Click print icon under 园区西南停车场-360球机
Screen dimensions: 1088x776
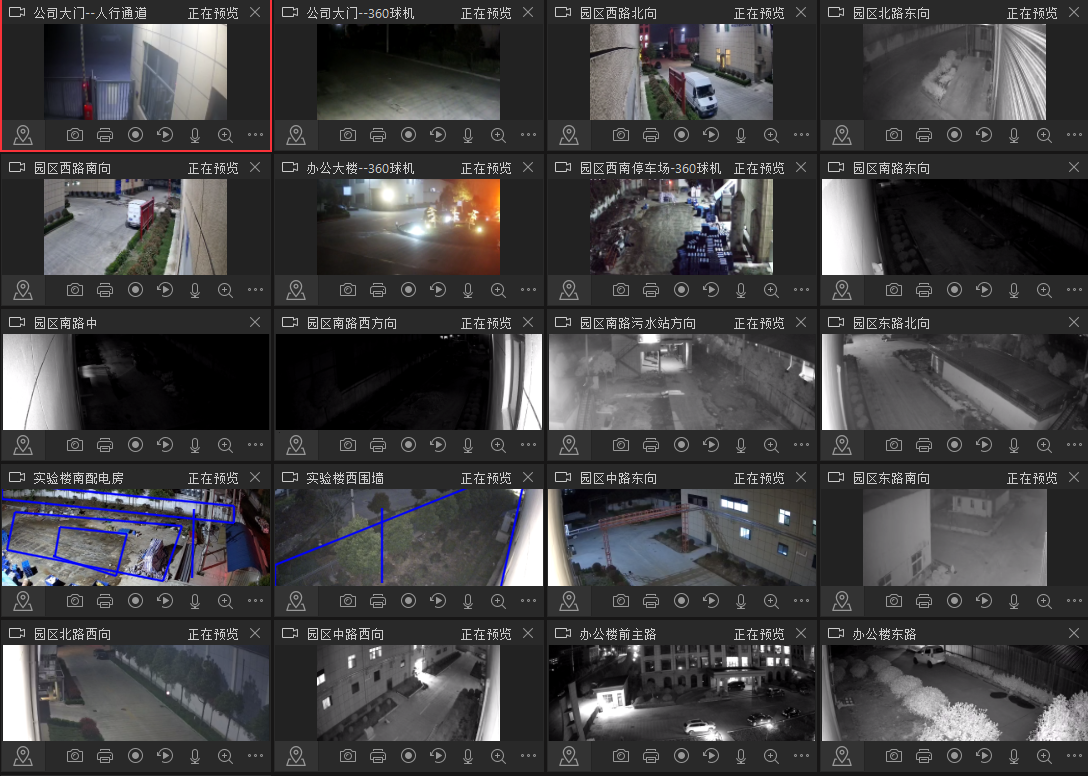tap(651, 290)
